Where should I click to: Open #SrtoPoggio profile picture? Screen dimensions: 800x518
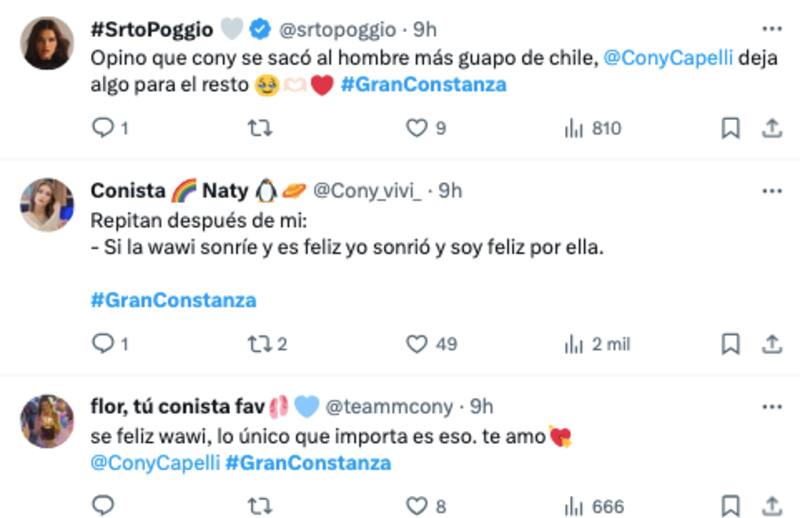[x=47, y=43]
